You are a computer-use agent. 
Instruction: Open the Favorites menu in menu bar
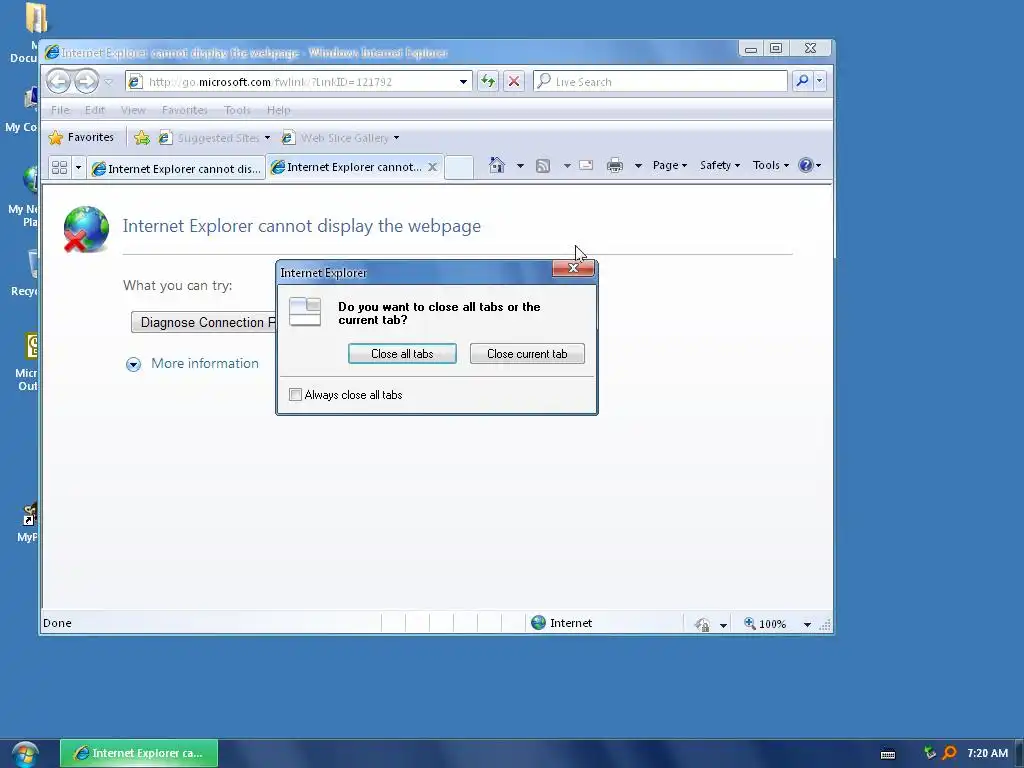click(x=185, y=110)
